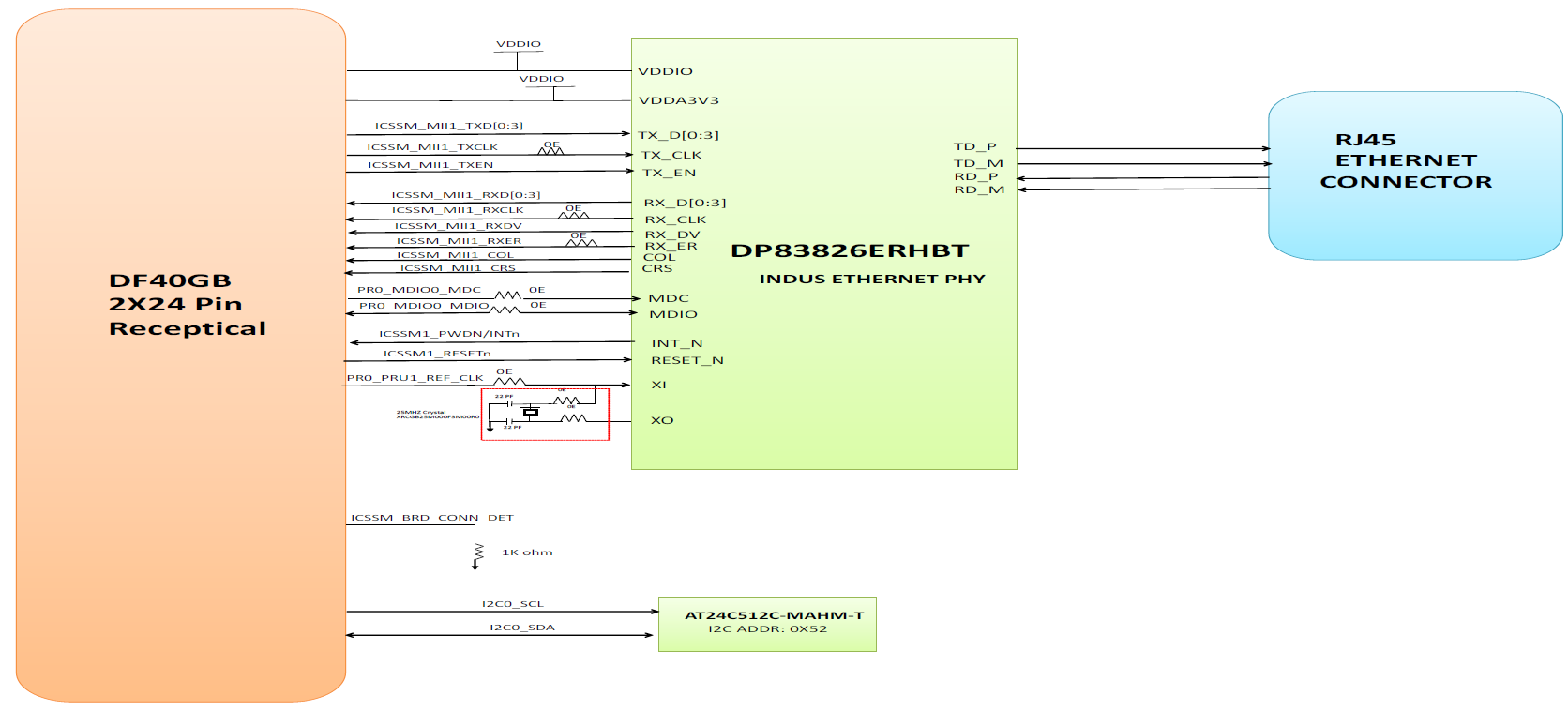Click the TX_EN pin label

click(670, 173)
